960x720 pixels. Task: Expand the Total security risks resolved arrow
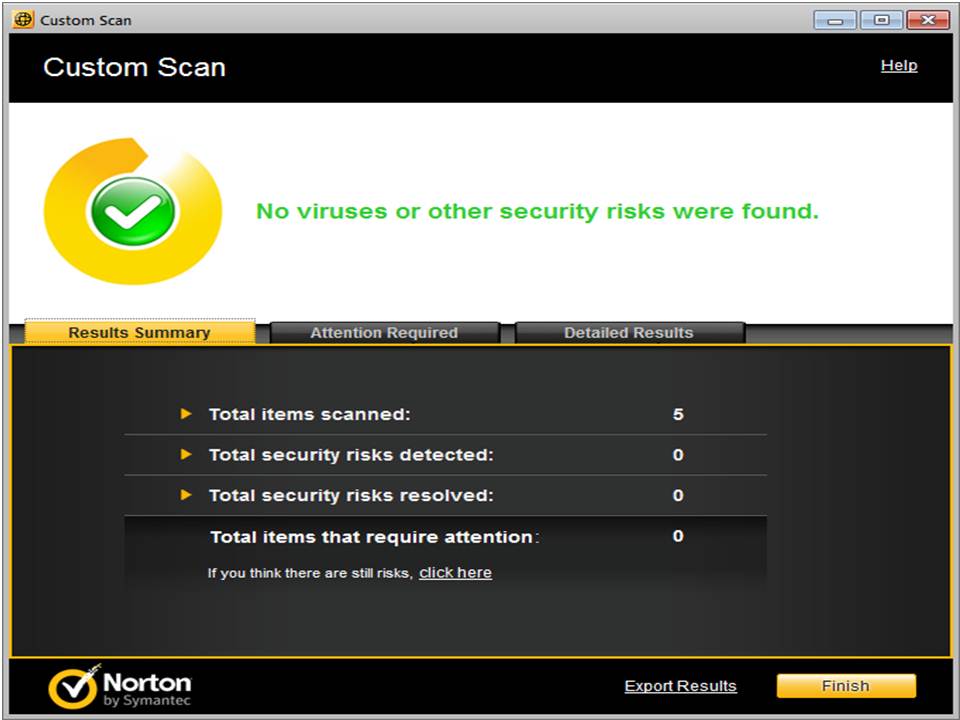pyautogui.click(x=185, y=495)
